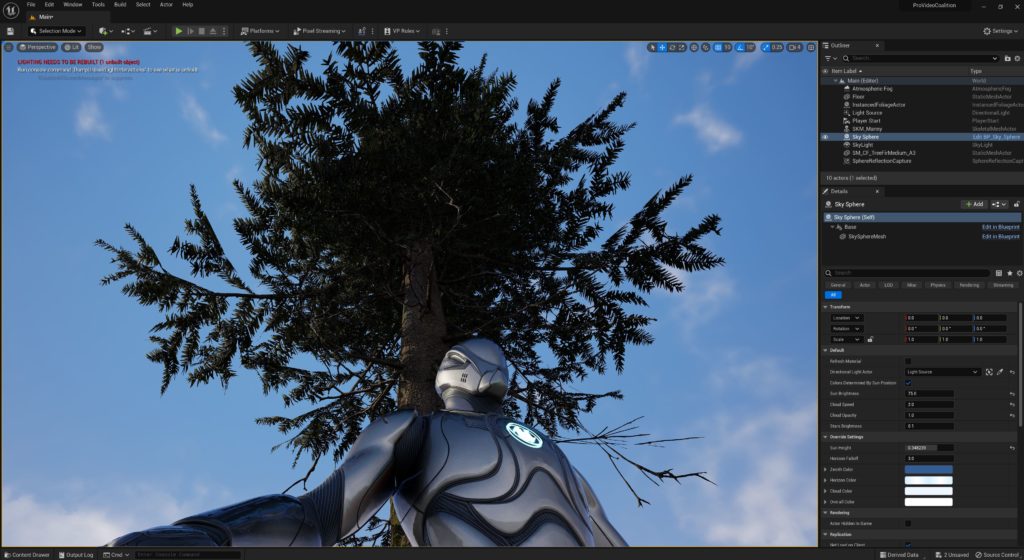Select the Translate gizmo tool
The image size is (1024, 560).
point(662,48)
